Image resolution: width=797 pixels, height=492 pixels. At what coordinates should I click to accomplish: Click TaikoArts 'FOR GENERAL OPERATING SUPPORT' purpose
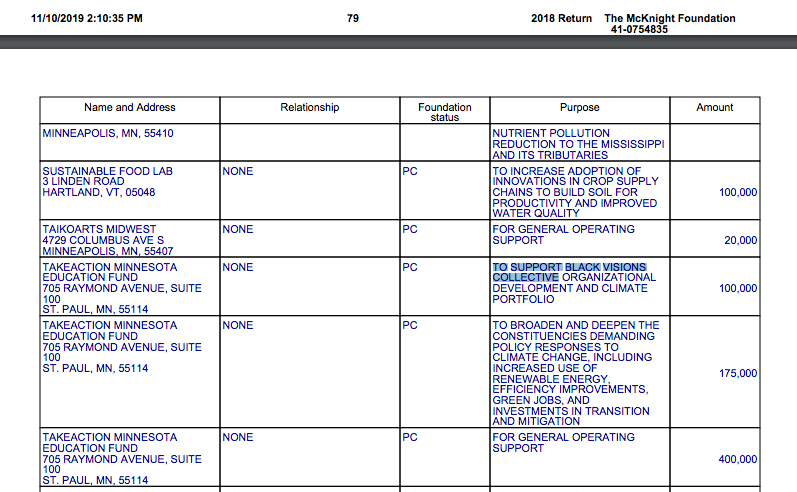[x=563, y=235]
